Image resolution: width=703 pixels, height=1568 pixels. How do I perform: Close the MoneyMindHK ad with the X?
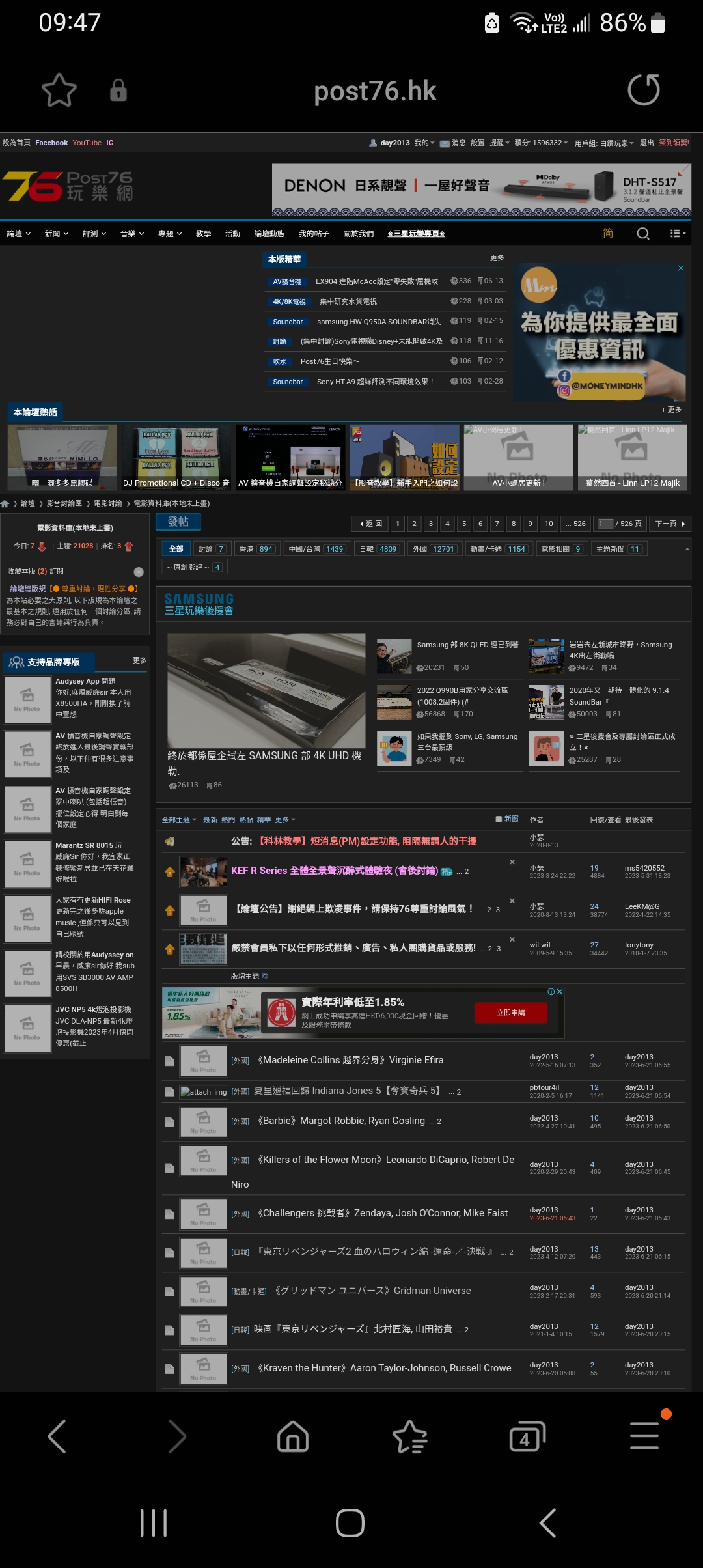pos(681,268)
